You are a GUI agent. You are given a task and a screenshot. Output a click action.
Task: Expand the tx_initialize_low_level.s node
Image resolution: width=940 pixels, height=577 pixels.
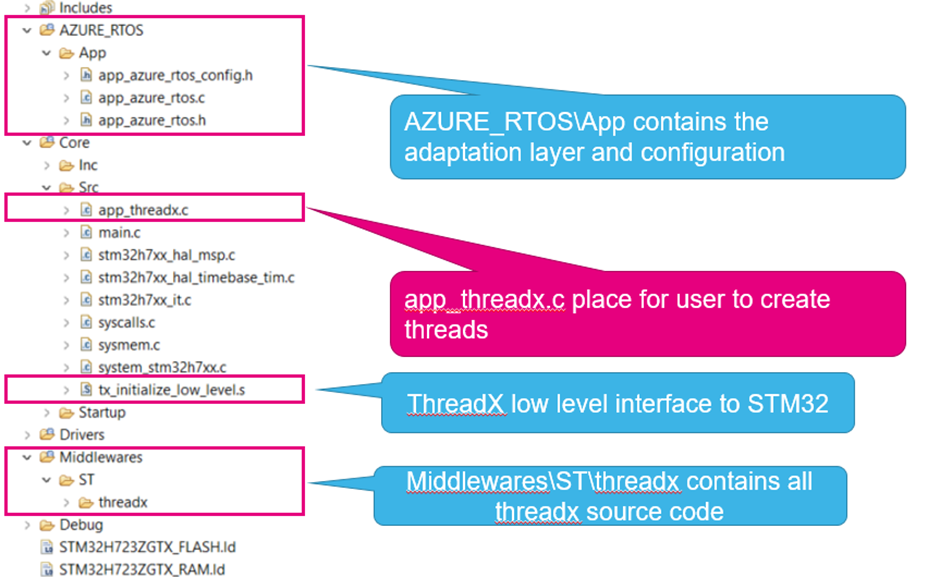67,390
